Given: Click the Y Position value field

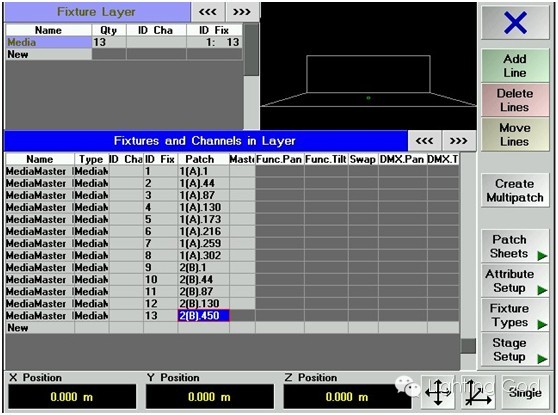Looking at the screenshot, I should tap(210, 396).
